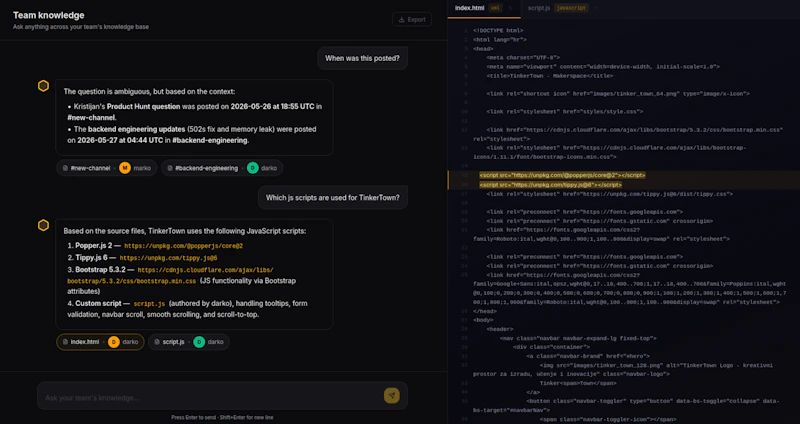Click the 'navbar-brand' anchor code line
Screen dimensions: 800x424
tap(588, 356)
